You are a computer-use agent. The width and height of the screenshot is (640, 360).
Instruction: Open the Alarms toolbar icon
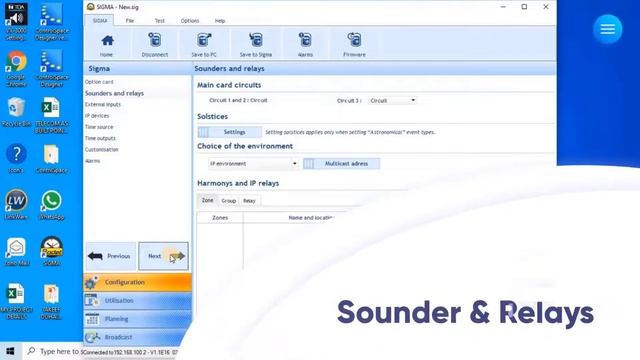(305, 44)
